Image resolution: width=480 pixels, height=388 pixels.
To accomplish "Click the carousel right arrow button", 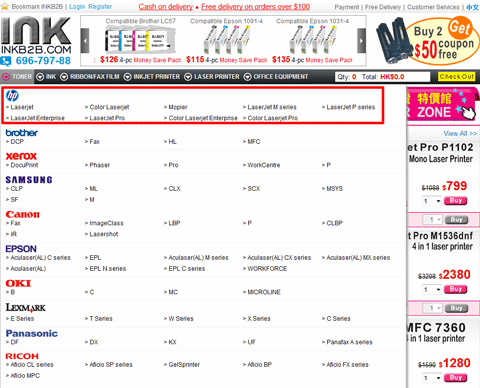I will tap(362, 41).
